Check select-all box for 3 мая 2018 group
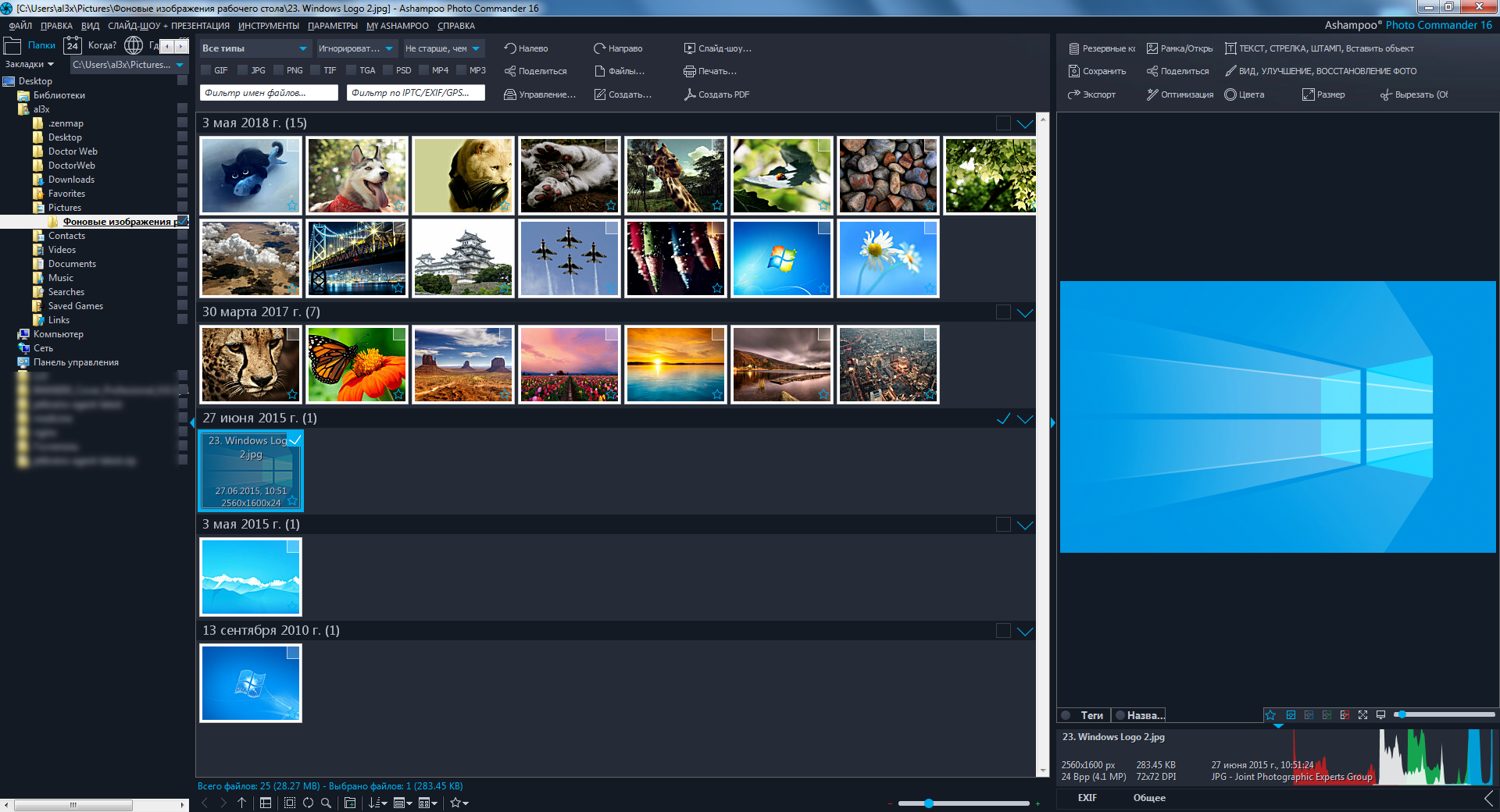Screen dimensions: 1500x812 1003,123
